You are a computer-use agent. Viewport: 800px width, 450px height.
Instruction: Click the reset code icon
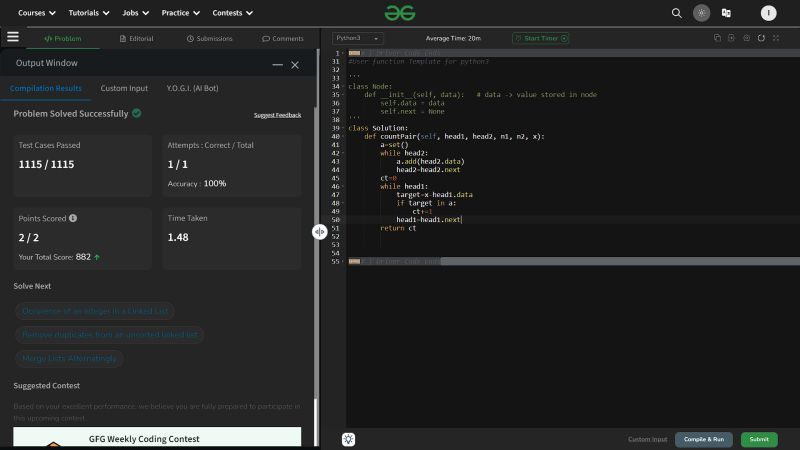(x=761, y=38)
